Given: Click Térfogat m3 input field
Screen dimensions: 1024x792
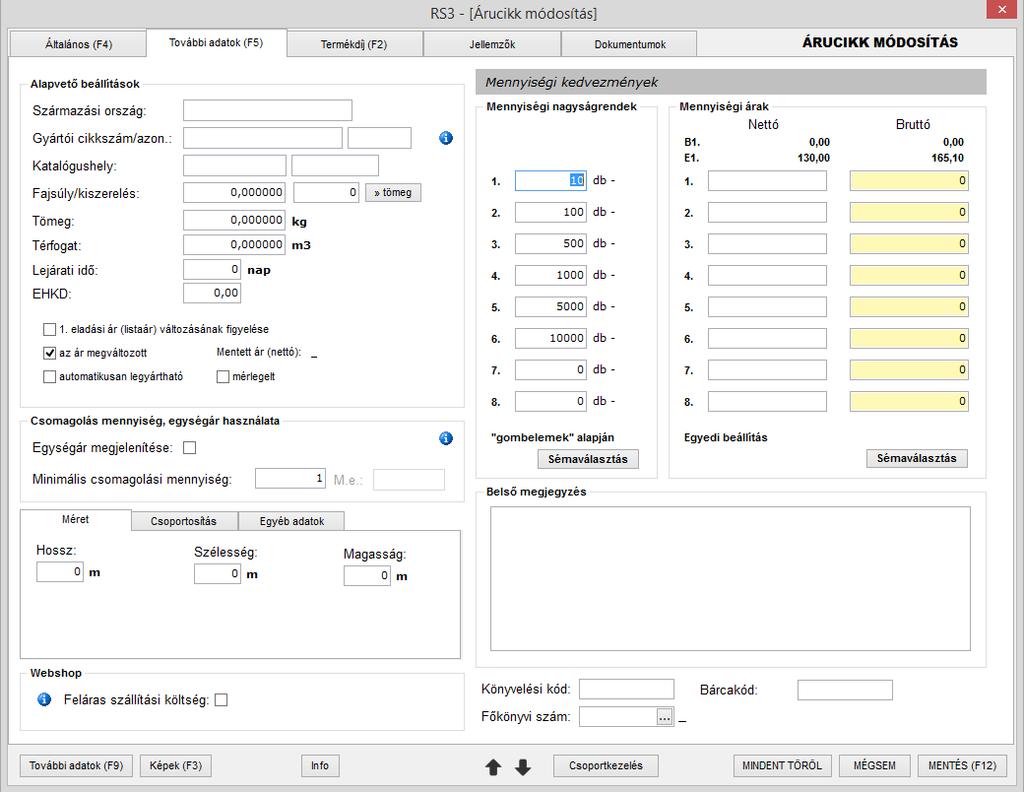Looking at the screenshot, I should (234, 245).
